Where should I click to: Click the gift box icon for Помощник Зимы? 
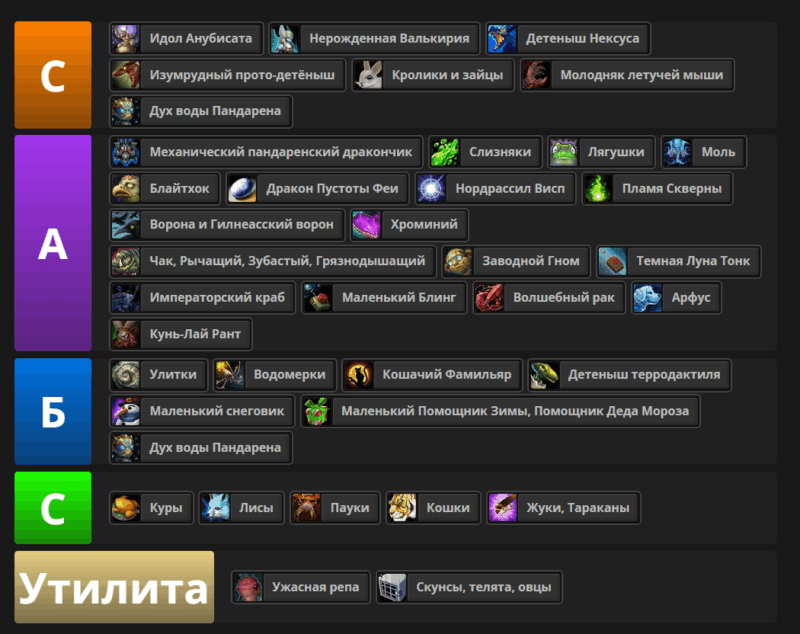point(317,411)
